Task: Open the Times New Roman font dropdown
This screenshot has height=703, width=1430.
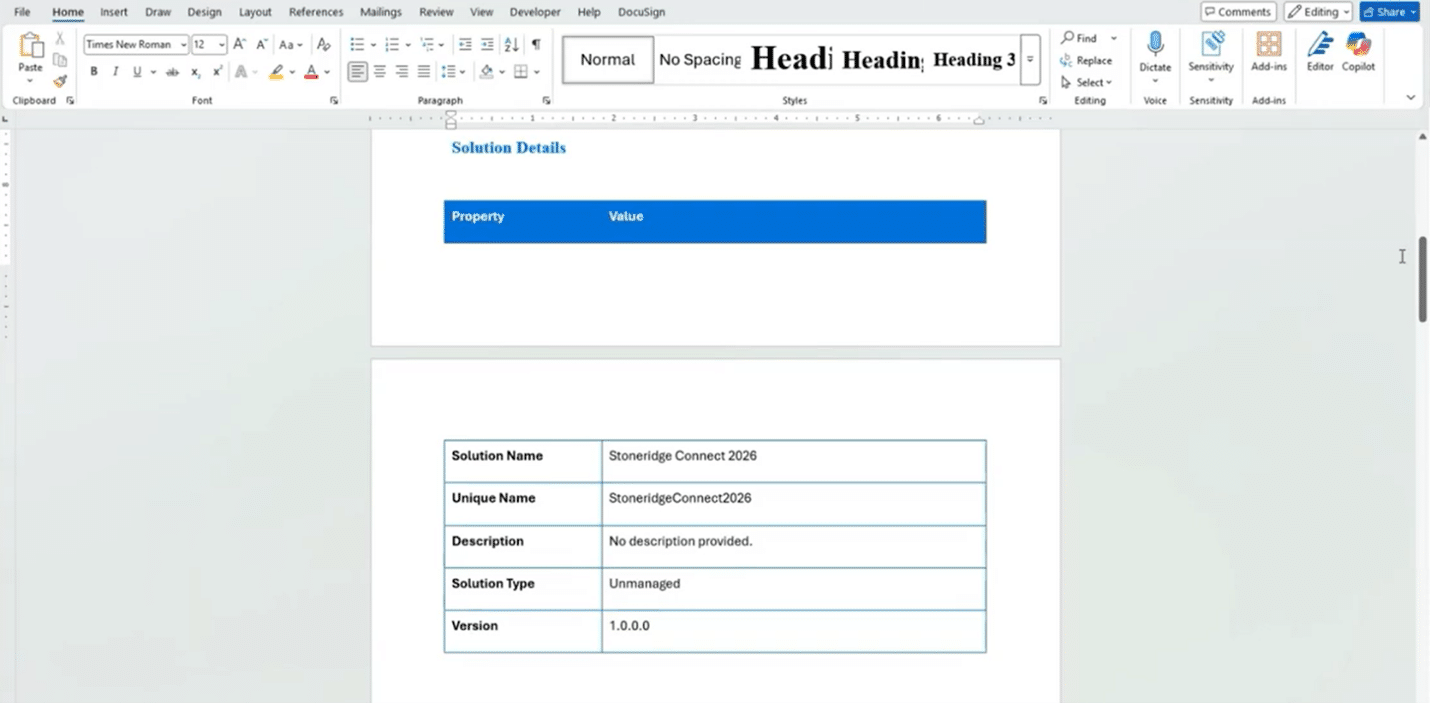Action: point(184,45)
